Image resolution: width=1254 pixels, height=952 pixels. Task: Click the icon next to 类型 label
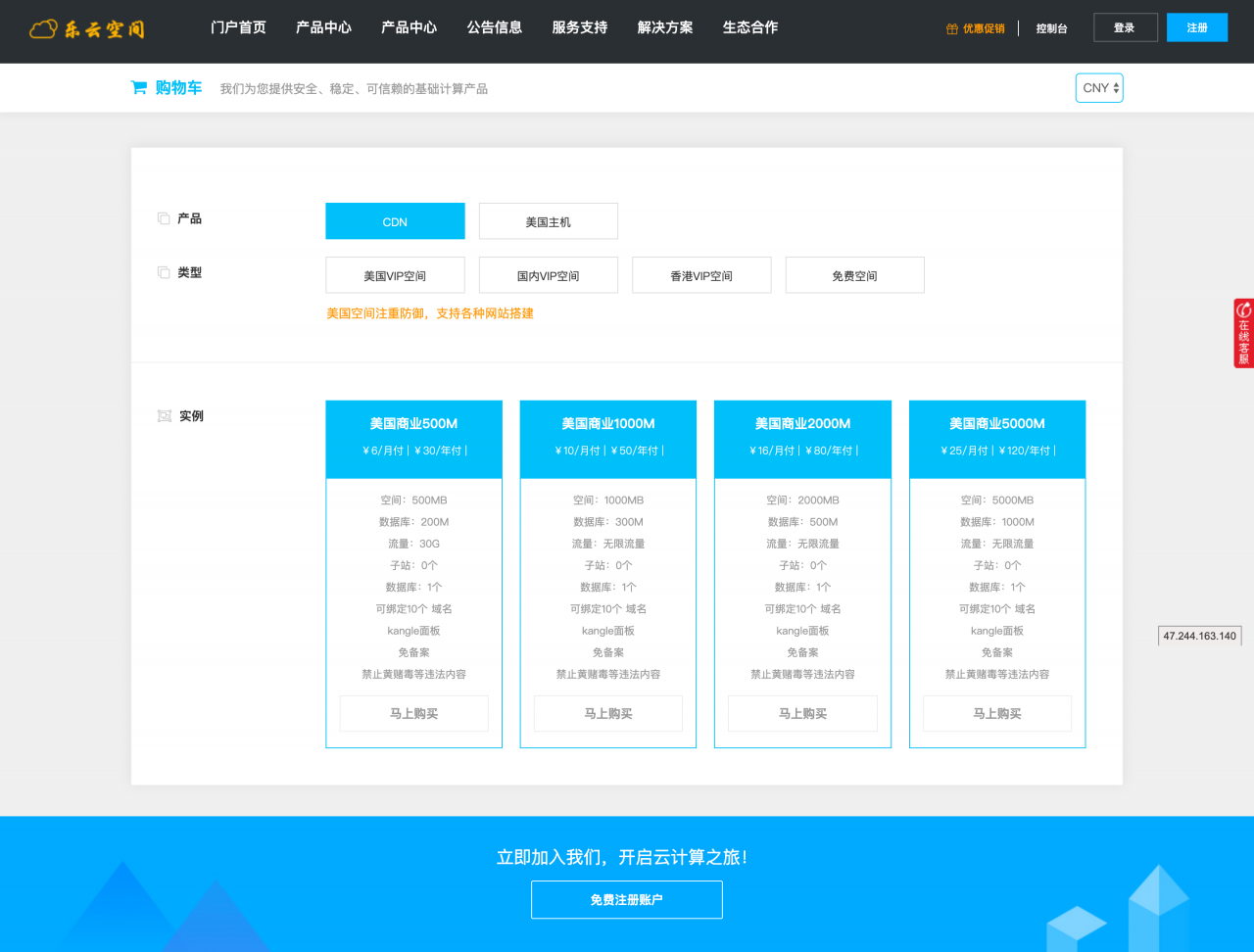click(x=164, y=272)
